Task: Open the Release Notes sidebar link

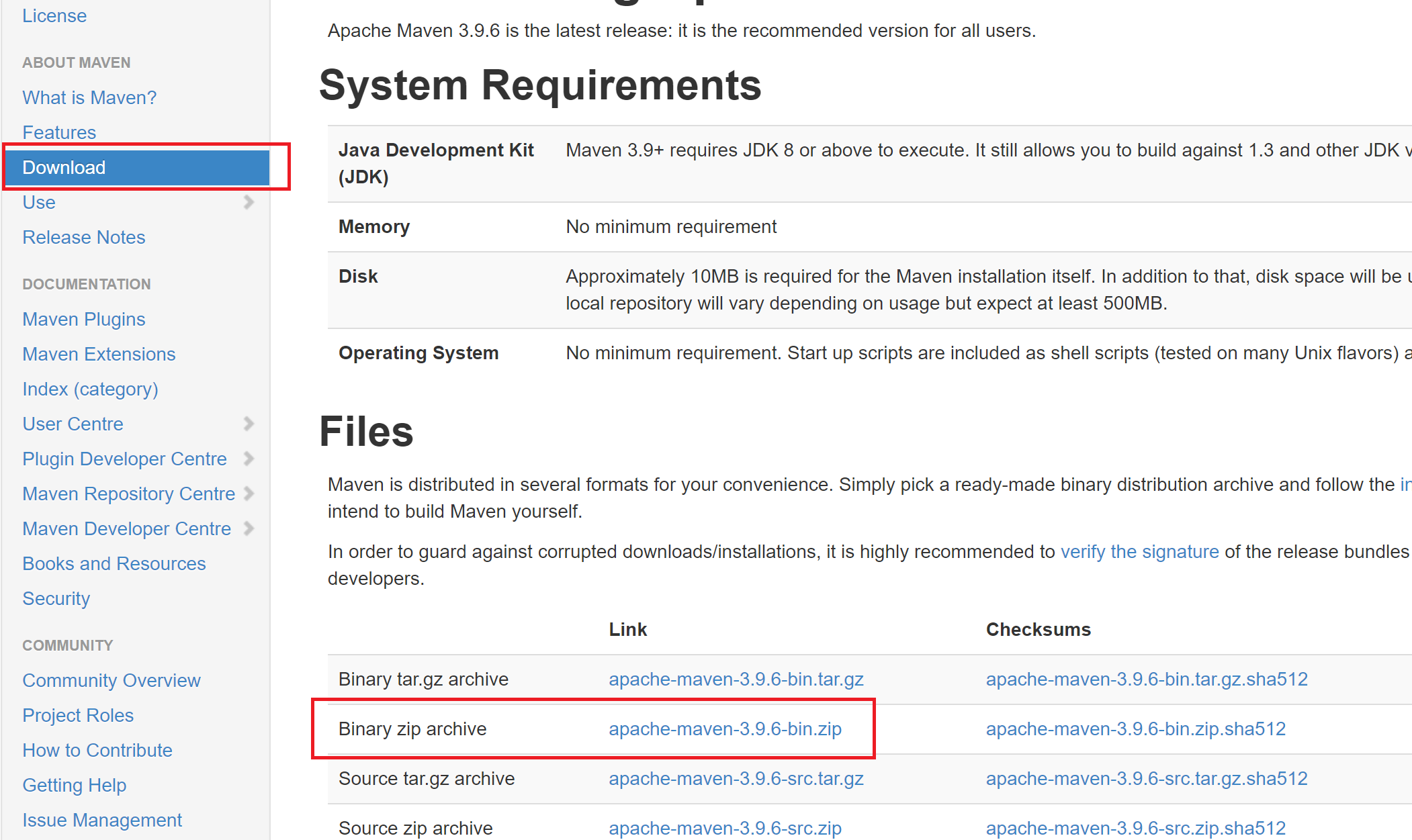Action: pyautogui.click(x=83, y=237)
